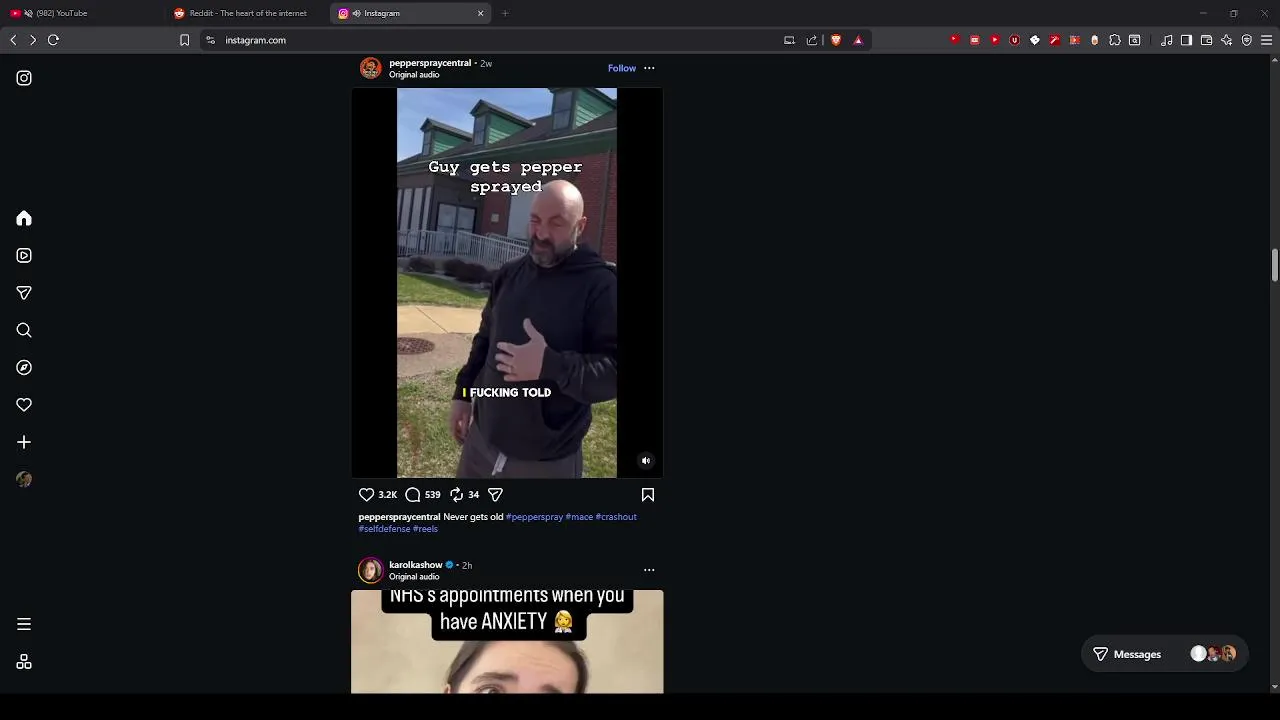
Task: Toggle sound on the pepper spray video
Action: click(x=646, y=461)
